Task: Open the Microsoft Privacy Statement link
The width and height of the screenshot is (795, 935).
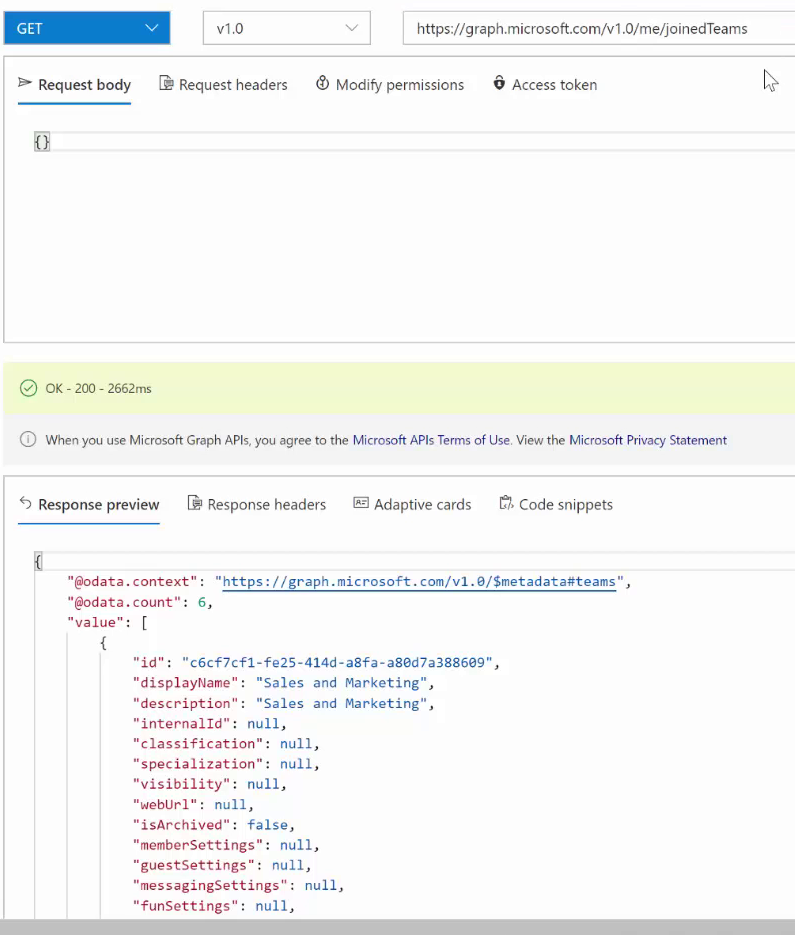Action: tap(648, 440)
